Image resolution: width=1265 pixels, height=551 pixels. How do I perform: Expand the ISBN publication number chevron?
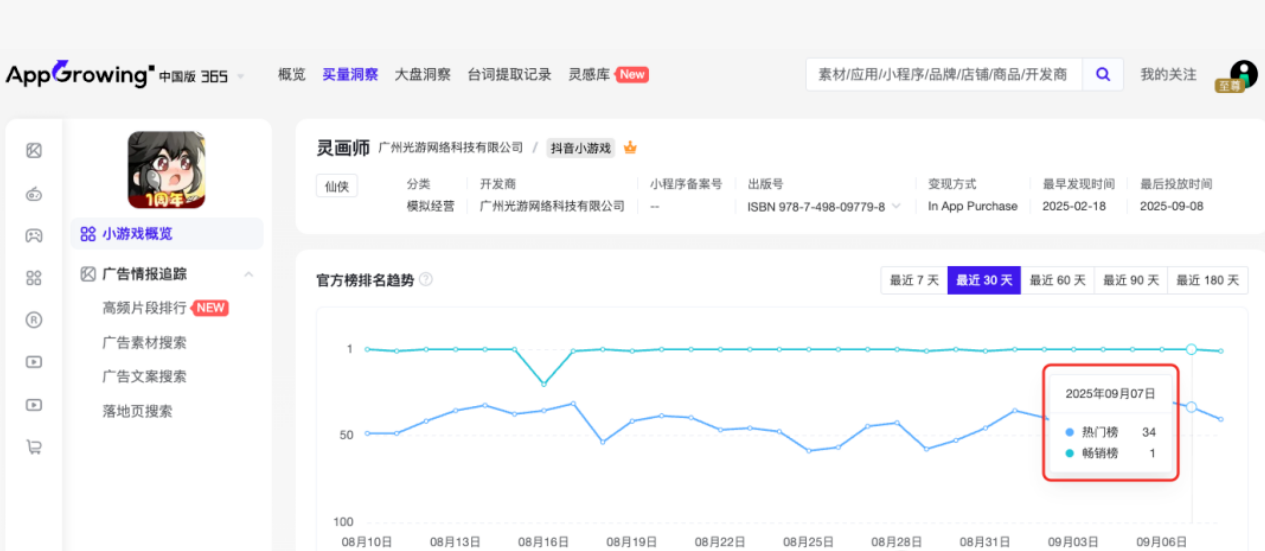896,206
